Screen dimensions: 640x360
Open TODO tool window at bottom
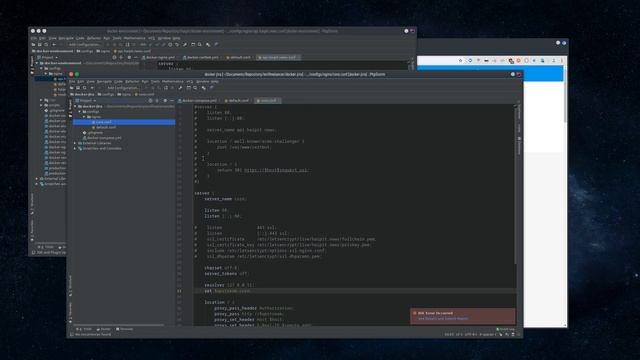(x=85, y=329)
